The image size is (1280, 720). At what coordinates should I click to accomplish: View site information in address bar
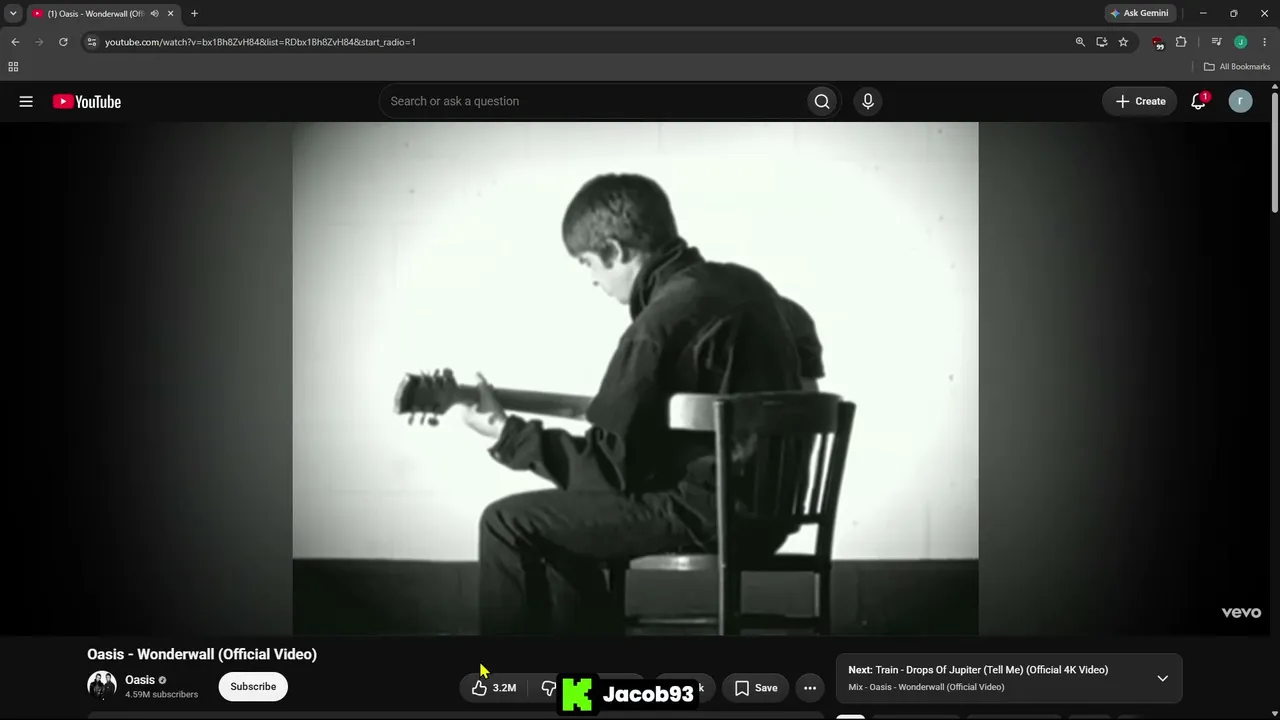(91, 42)
